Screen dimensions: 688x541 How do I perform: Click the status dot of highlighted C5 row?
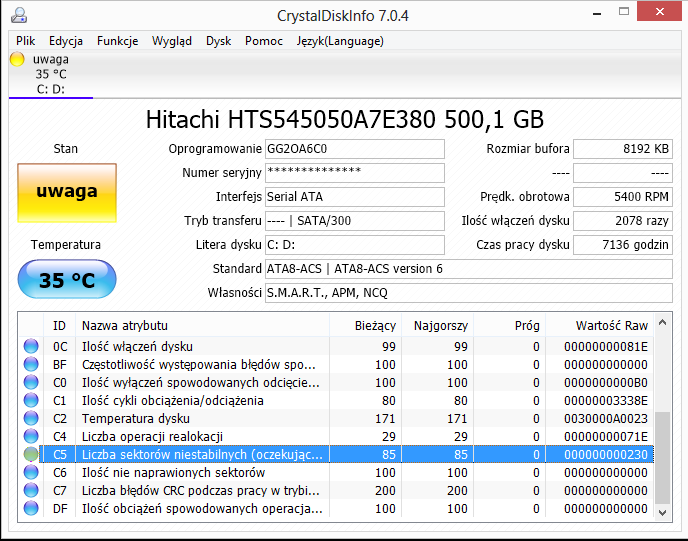point(31,454)
